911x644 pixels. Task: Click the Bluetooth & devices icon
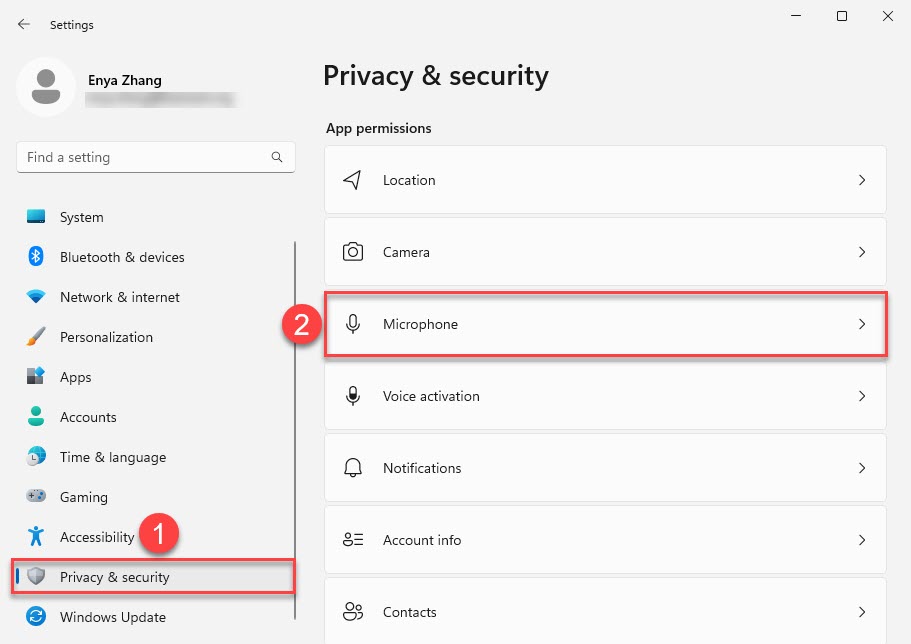coord(36,257)
